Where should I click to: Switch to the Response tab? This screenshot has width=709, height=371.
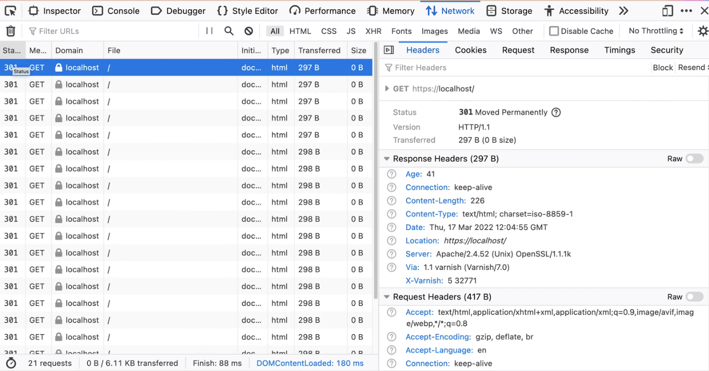click(x=569, y=50)
